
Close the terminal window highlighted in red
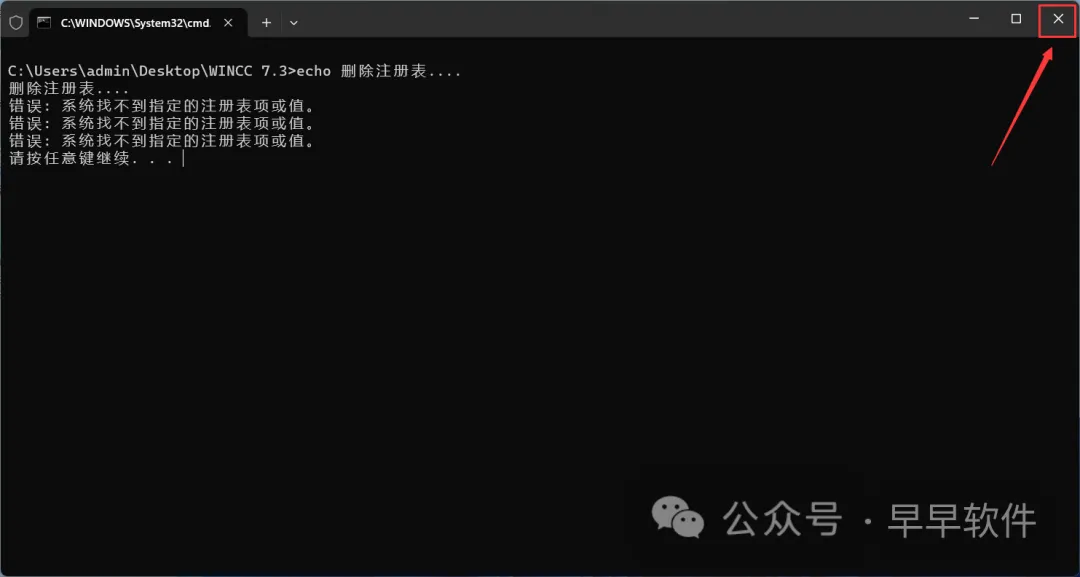click(1058, 19)
